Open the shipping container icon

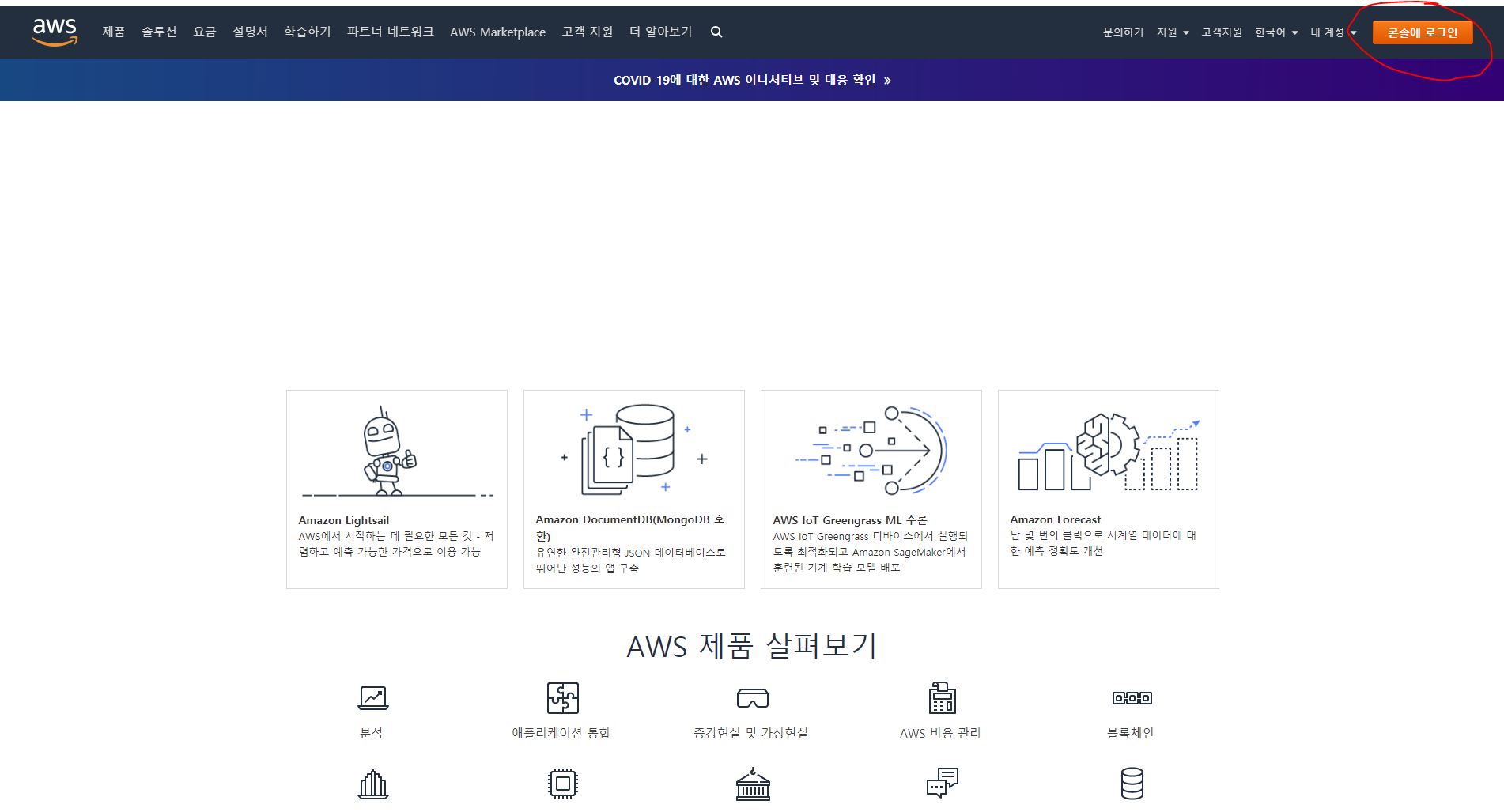752,784
